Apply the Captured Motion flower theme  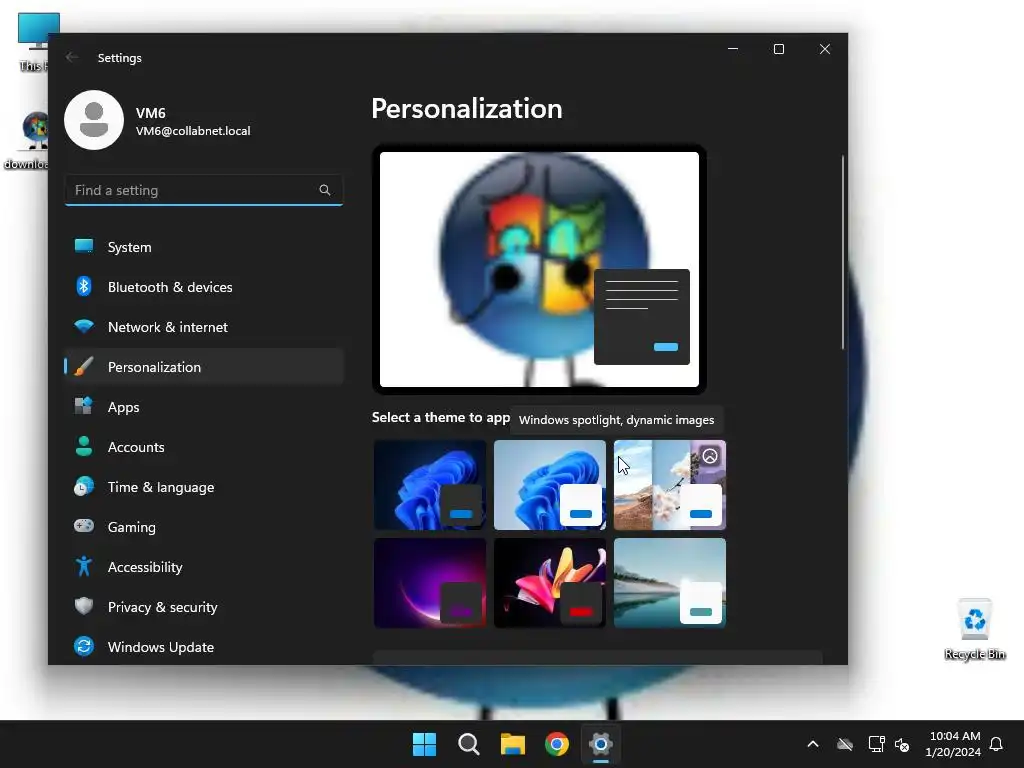coord(550,583)
